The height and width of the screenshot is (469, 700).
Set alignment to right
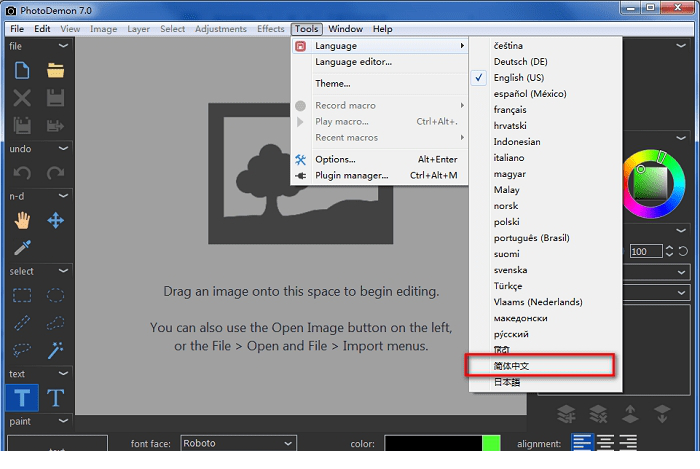(x=628, y=442)
